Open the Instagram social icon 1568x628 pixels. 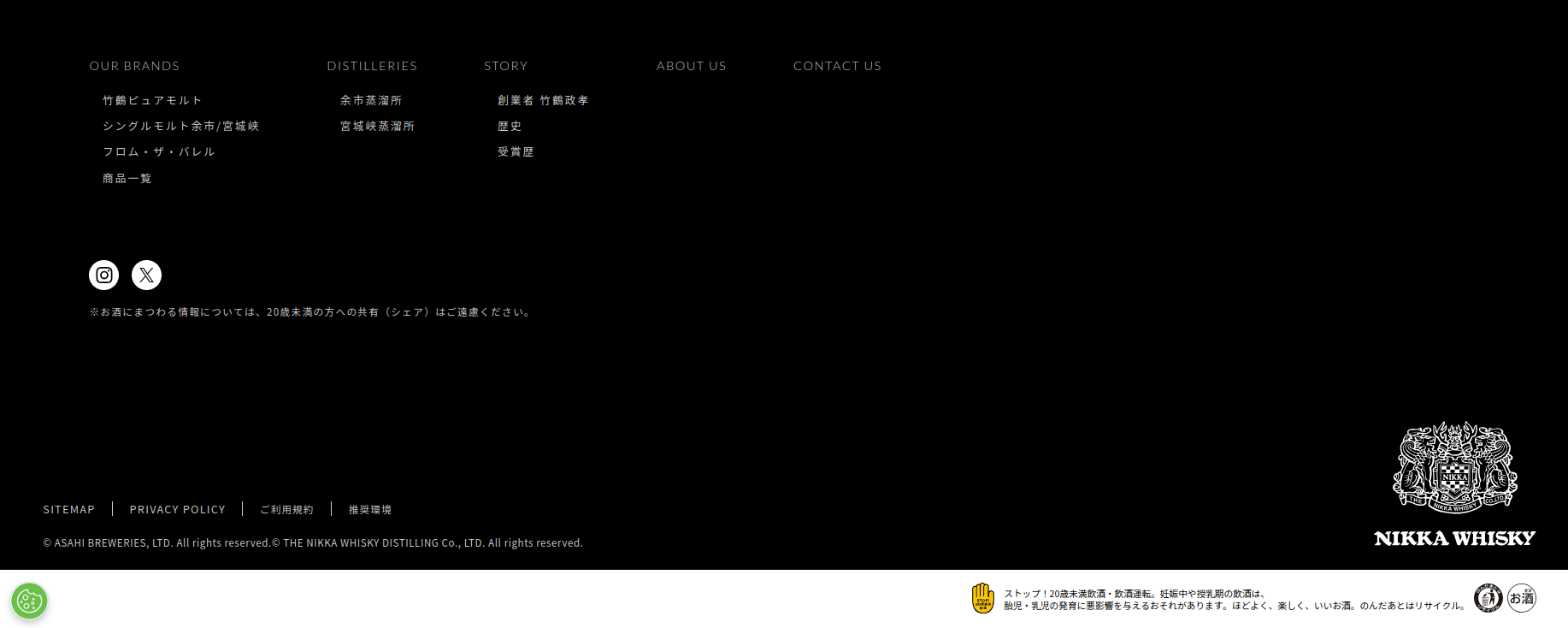tap(104, 275)
